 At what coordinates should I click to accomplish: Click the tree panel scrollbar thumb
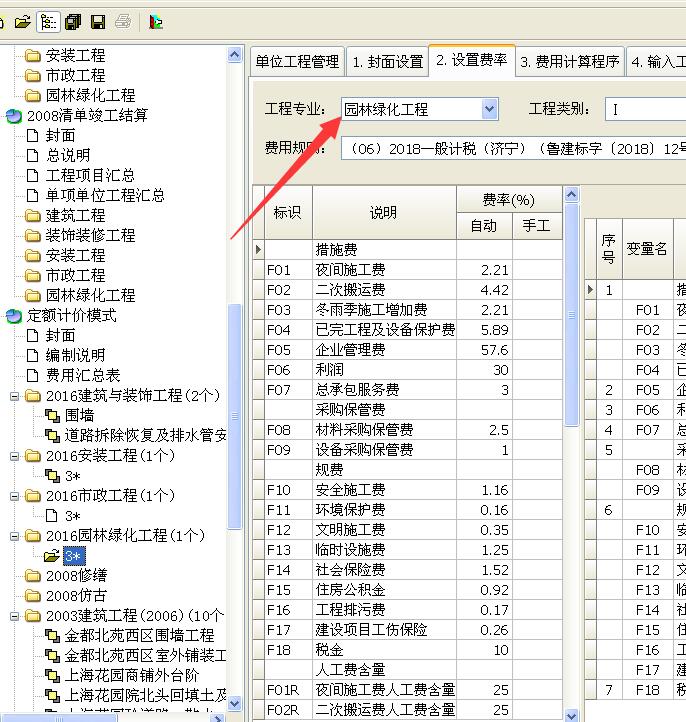[x=235, y=417]
